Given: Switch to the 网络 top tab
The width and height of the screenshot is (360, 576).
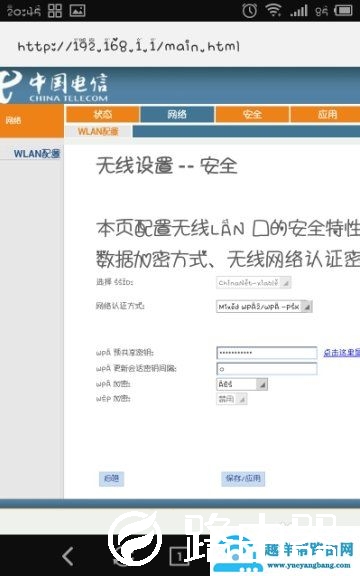Looking at the screenshot, I should [x=177, y=114].
